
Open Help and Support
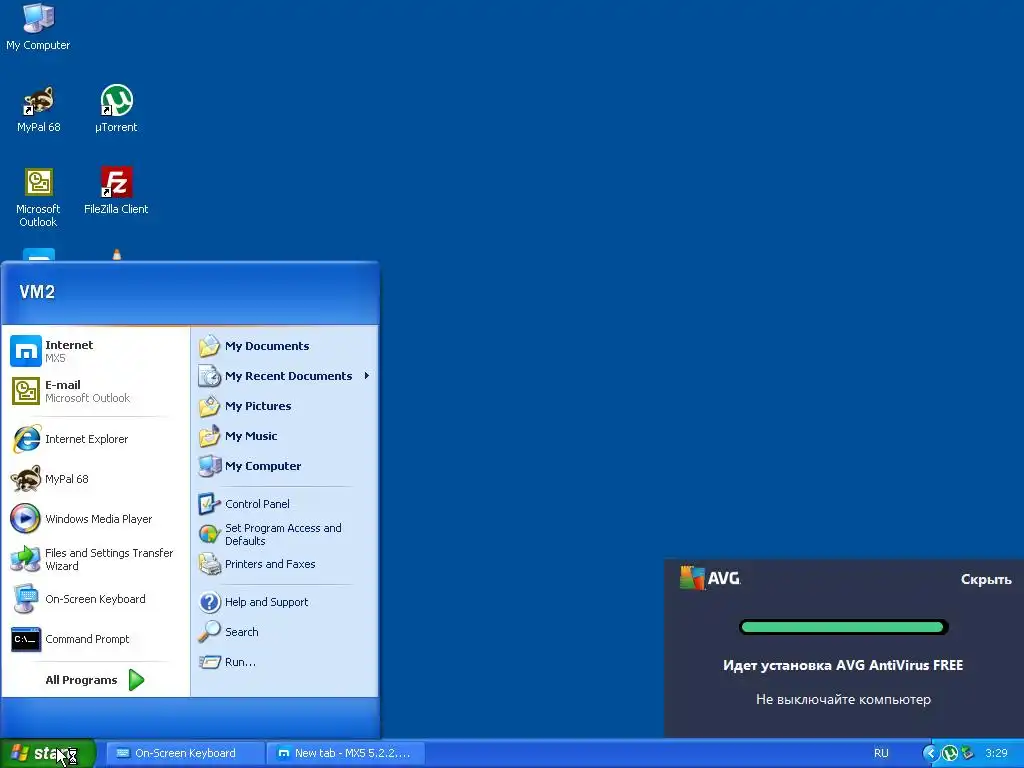pyautogui.click(x=285, y=602)
